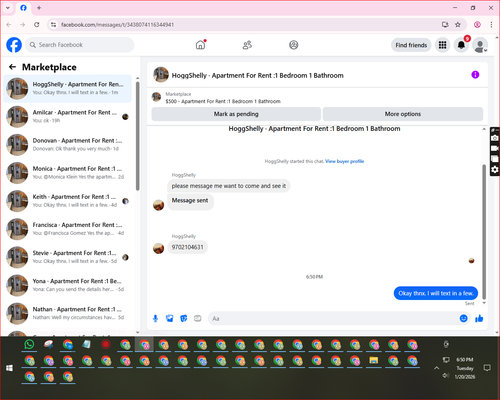Click the browser address bar URL
Screen dimensions: 500x400
coord(117,25)
